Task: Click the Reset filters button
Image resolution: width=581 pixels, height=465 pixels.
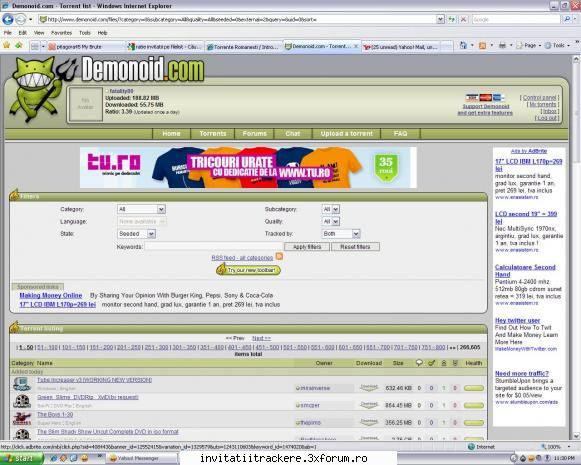Action: click(x=355, y=247)
